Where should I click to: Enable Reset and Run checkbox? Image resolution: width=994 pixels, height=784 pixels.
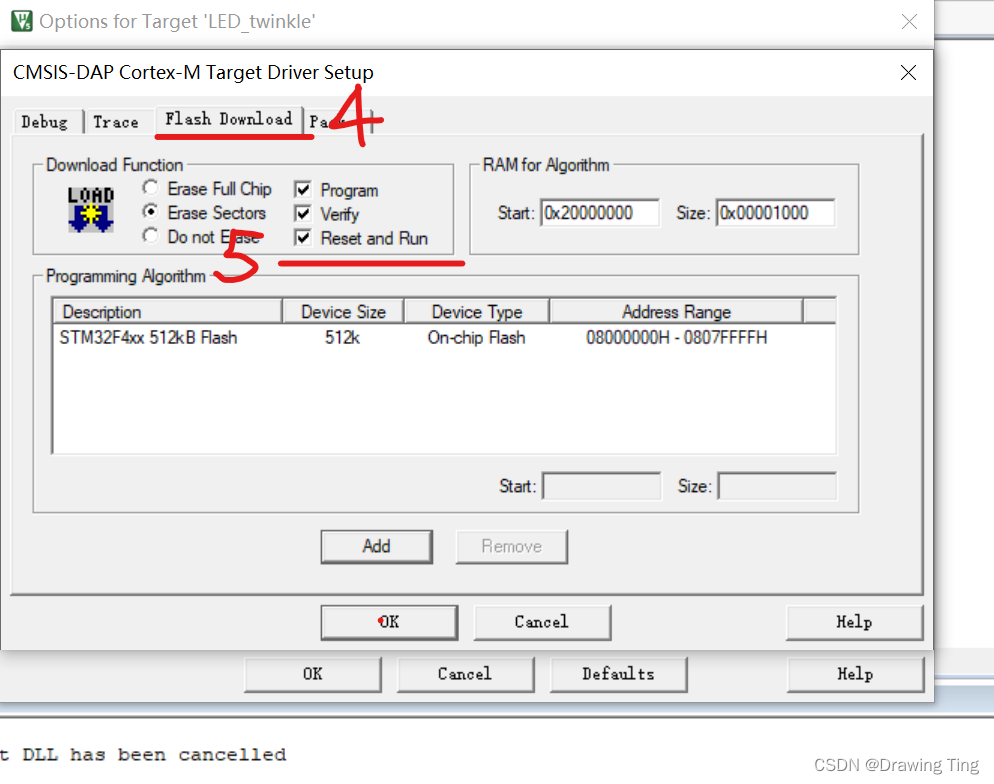303,238
